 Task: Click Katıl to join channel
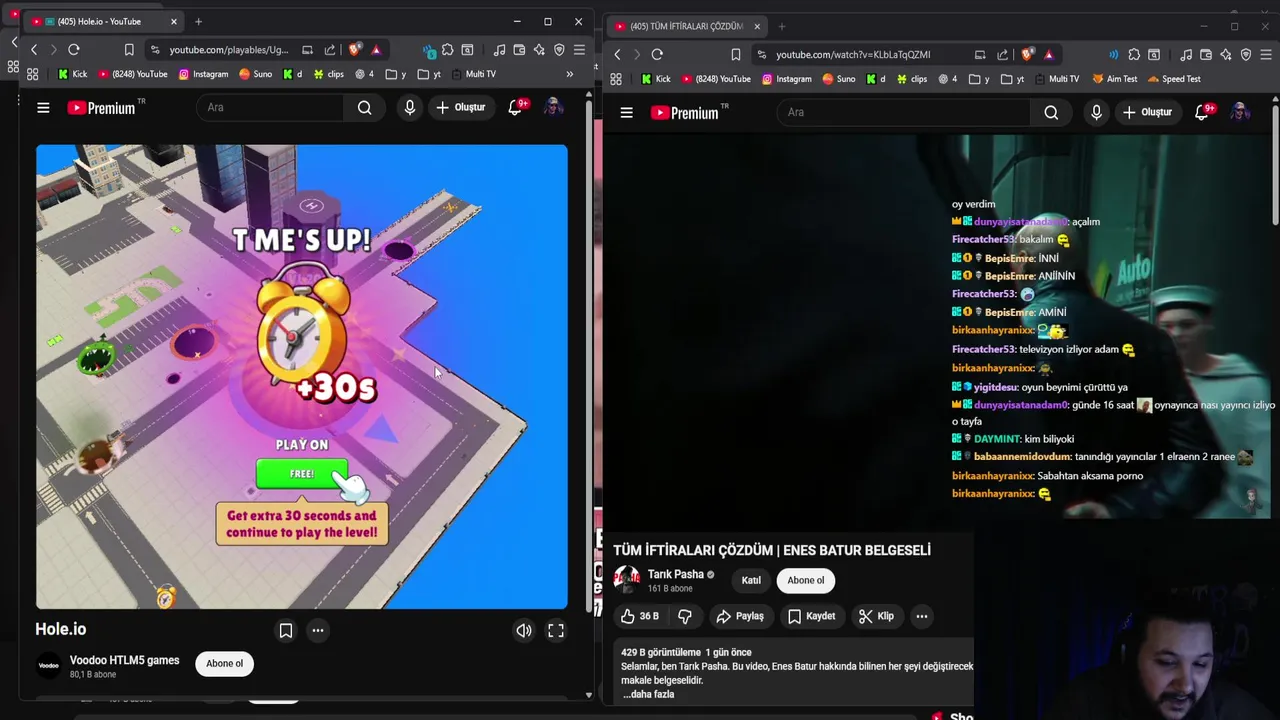point(751,580)
